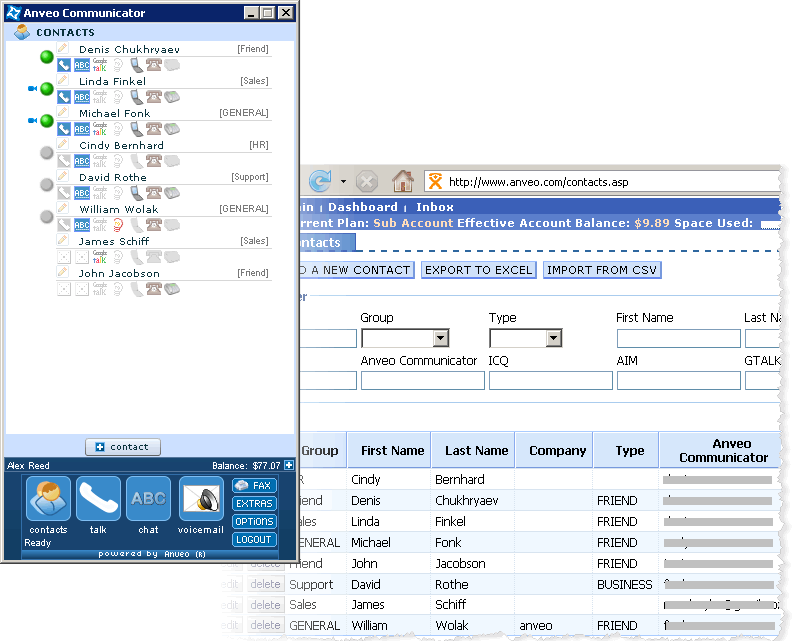Click the LOGOUT button
793x641 pixels.
(x=254, y=540)
